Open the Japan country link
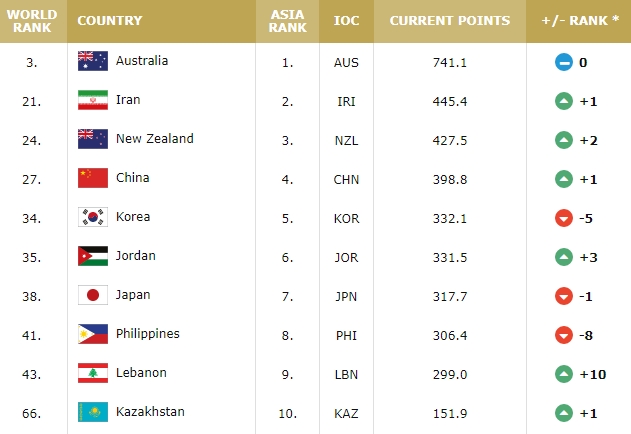Image resolution: width=631 pixels, height=434 pixels. coord(133,295)
